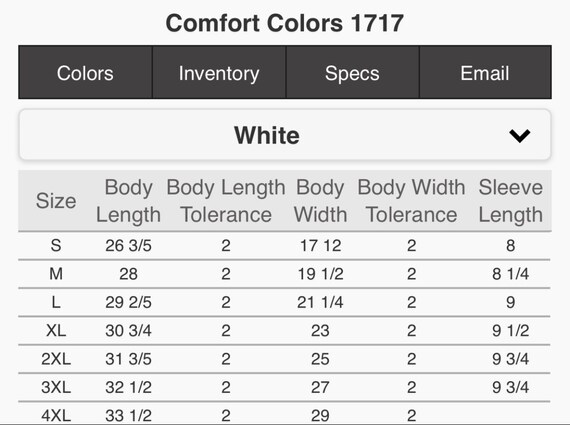Click the 9 1/2 sleeve length cell
The height and width of the screenshot is (425, 570).
[510, 330]
